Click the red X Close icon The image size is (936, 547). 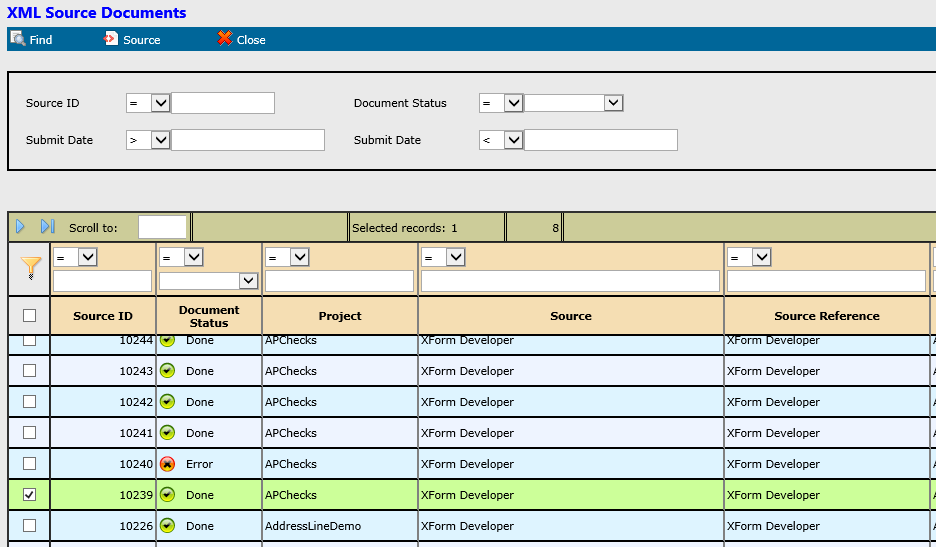pyautogui.click(x=225, y=39)
